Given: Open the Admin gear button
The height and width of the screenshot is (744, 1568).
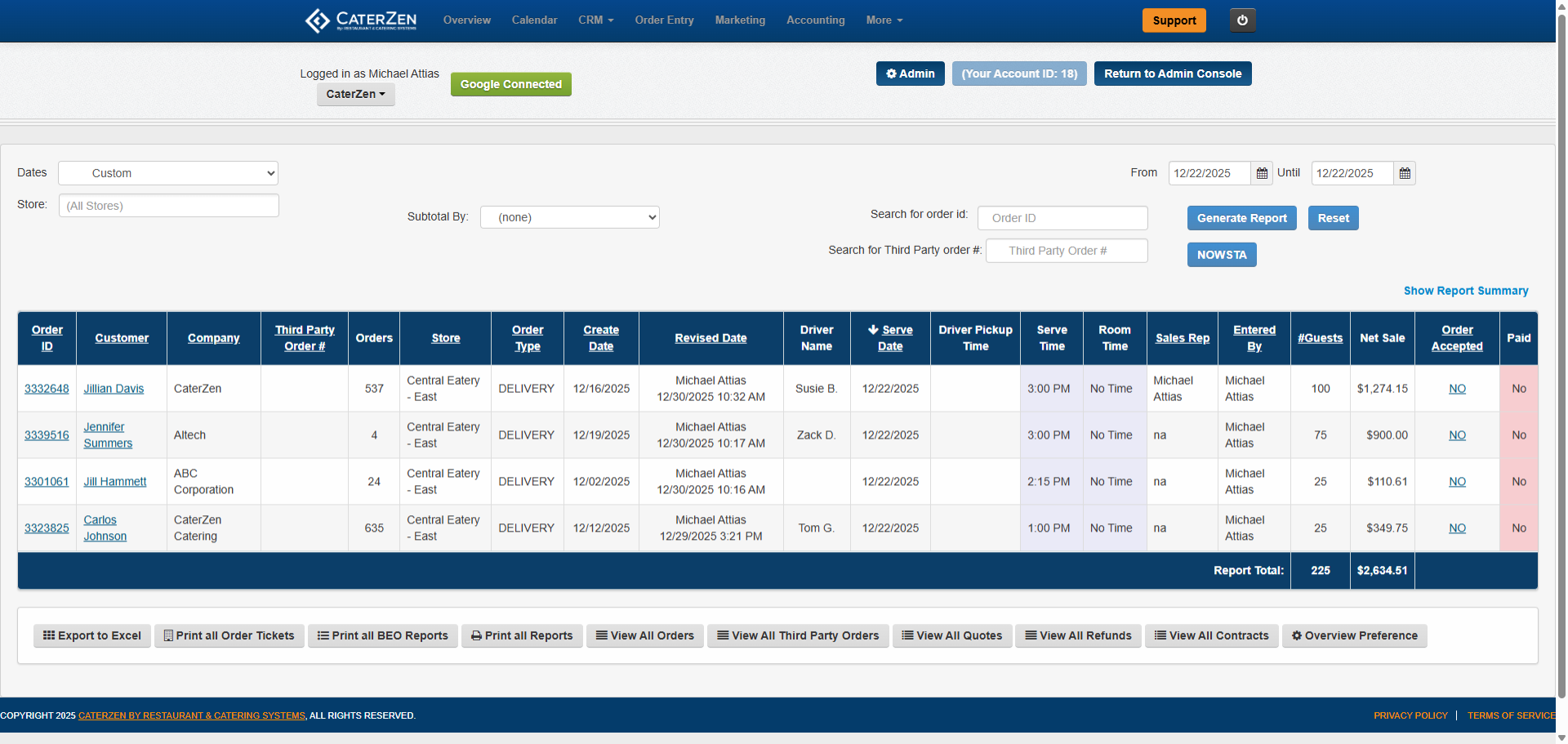Looking at the screenshot, I should click(910, 74).
